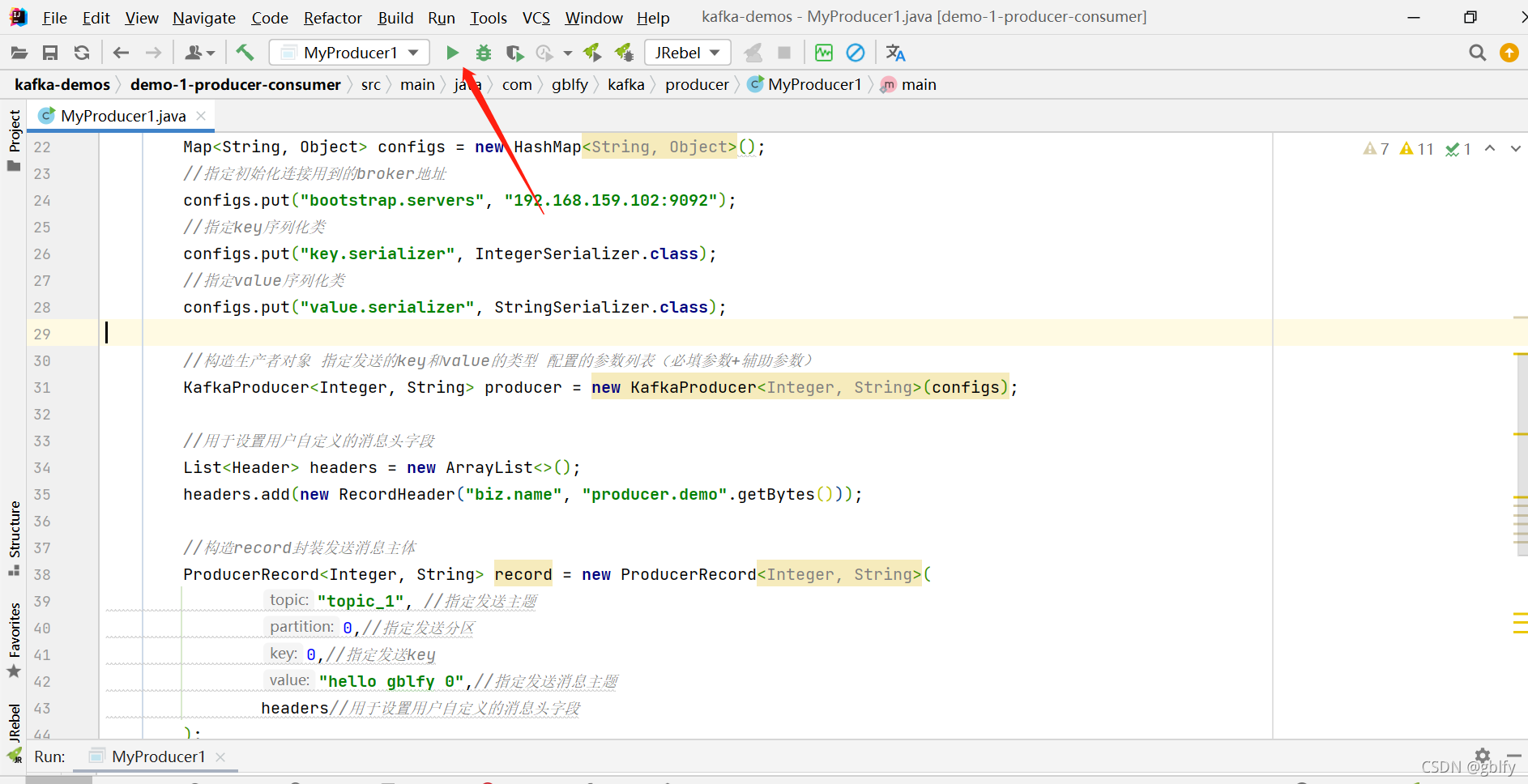Open Run panel settings gear
This screenshot has height=784, width=1528.
1483,755
